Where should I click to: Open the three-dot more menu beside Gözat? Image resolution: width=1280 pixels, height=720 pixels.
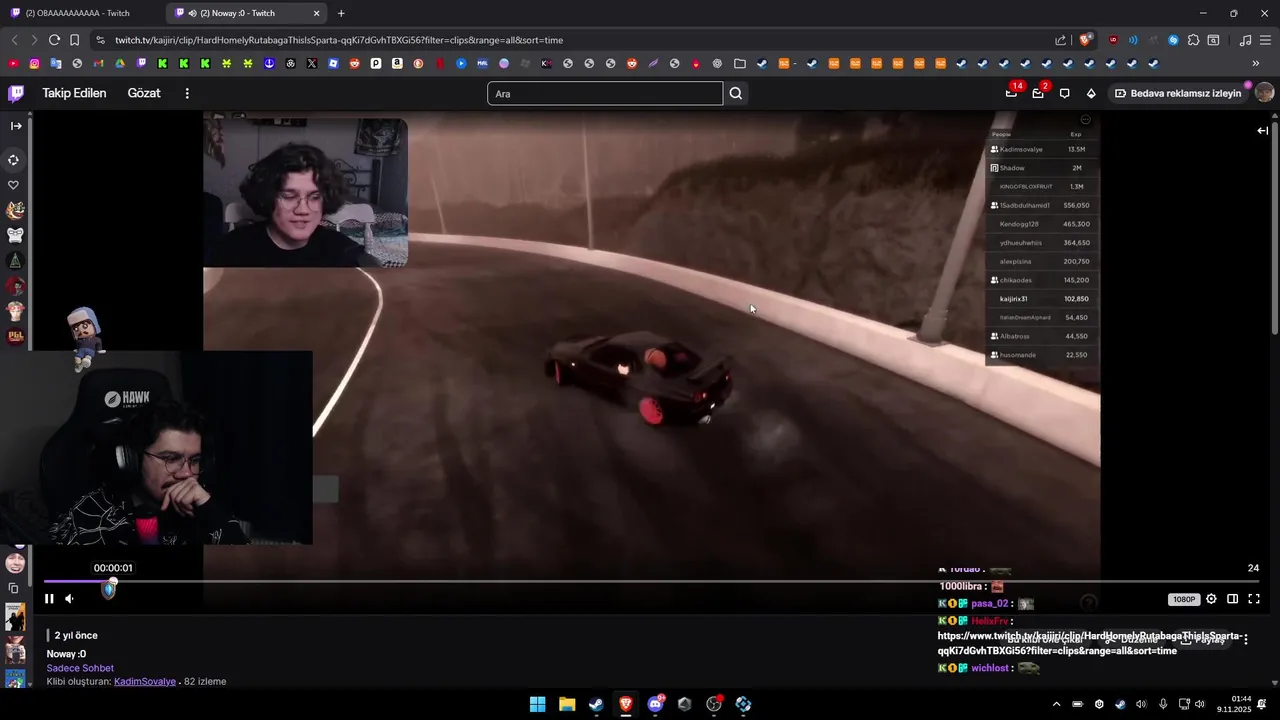pos(187,93)
